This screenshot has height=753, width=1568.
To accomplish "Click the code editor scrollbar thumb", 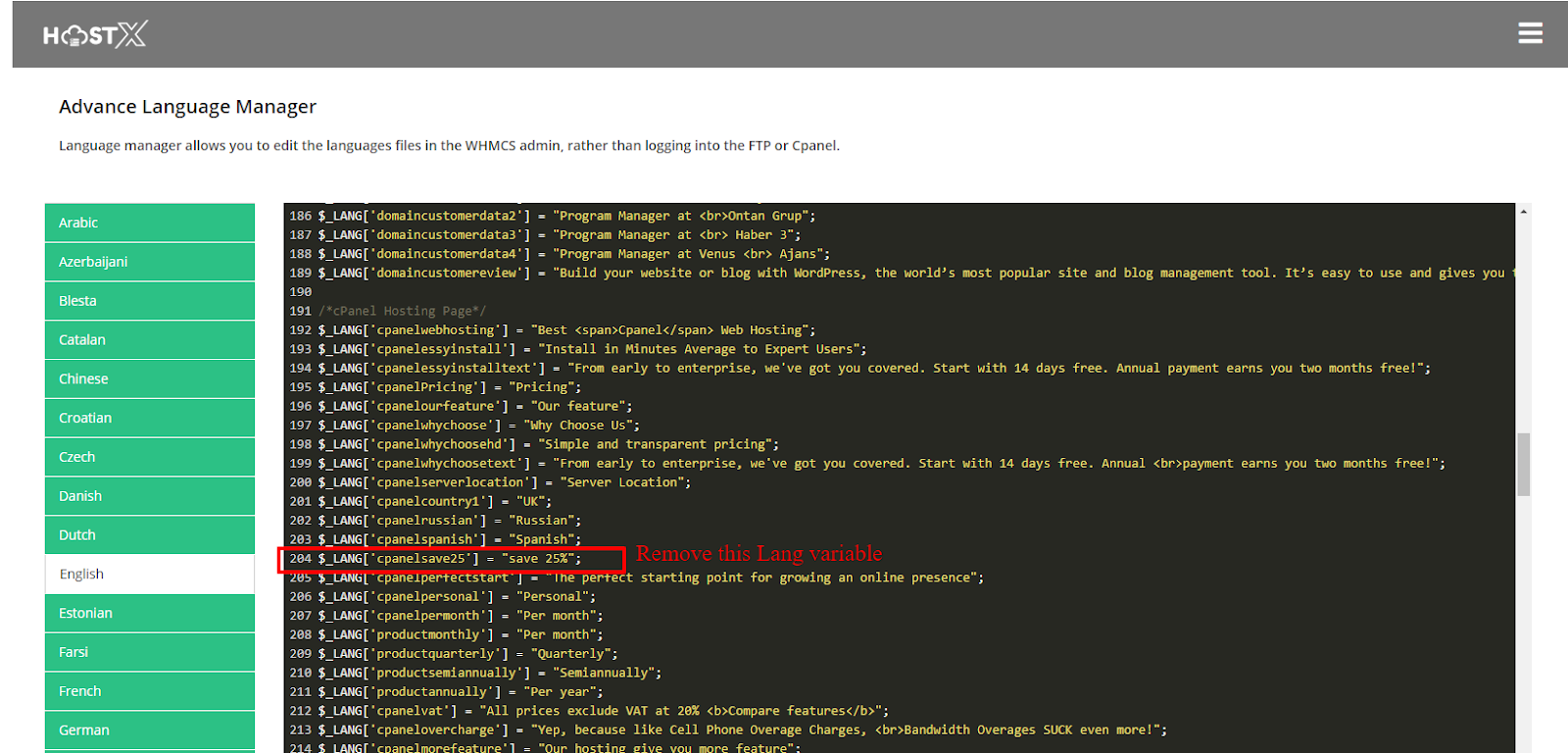I will pyautogui.click(x=1523, y=464).
